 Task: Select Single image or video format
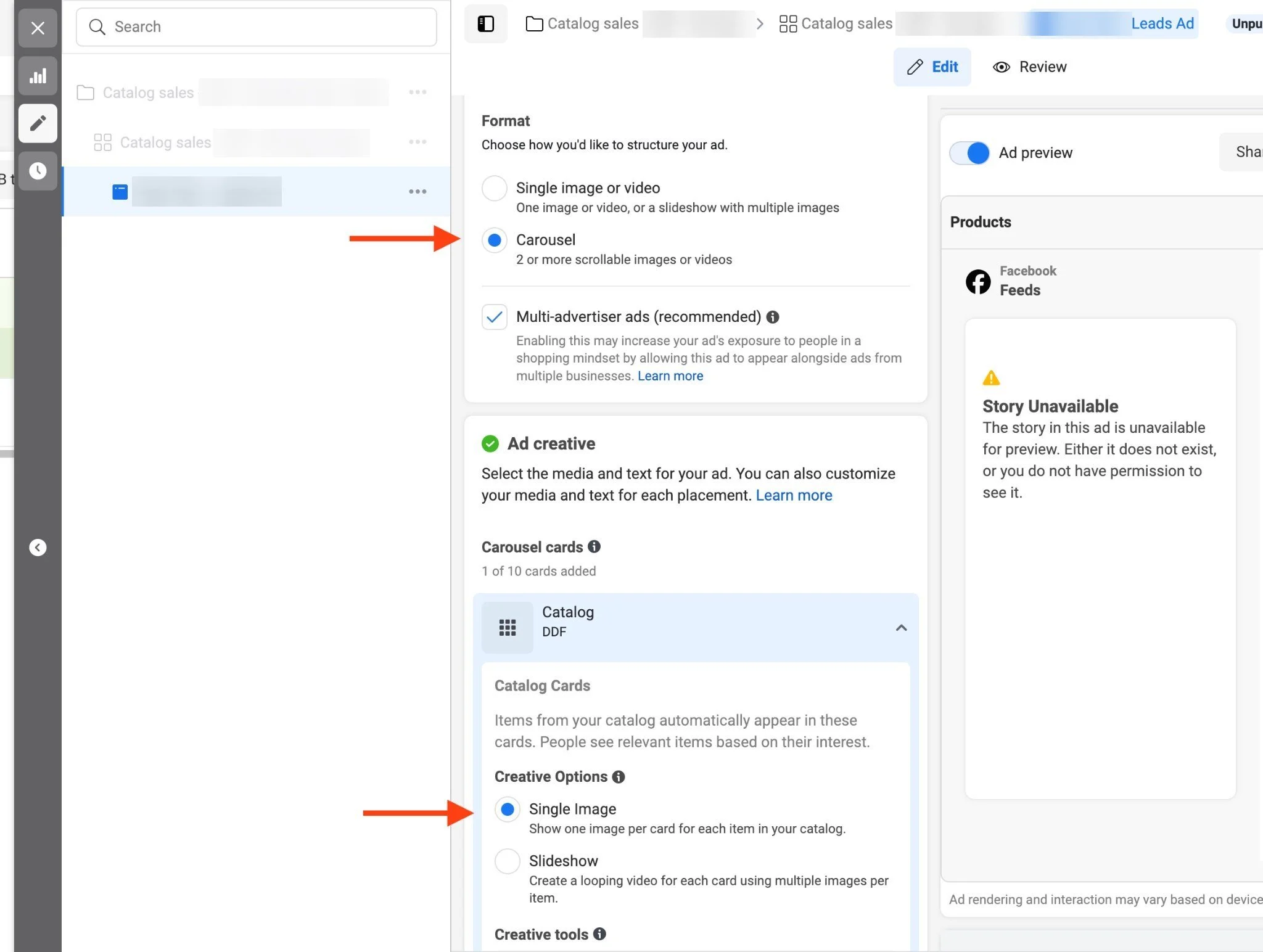pyautogui.click(x=495, y=188)
